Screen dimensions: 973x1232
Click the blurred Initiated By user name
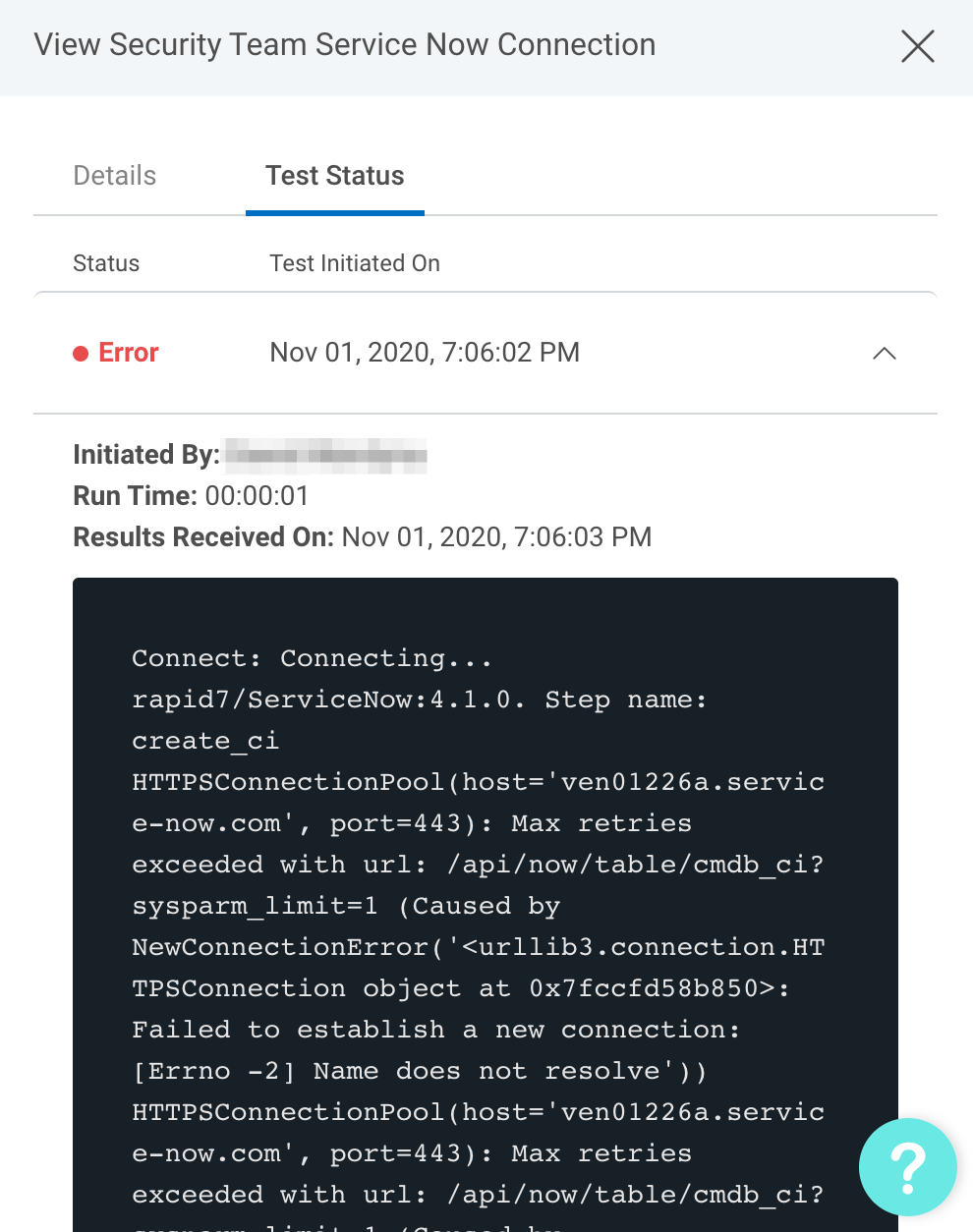coord(326,456)
